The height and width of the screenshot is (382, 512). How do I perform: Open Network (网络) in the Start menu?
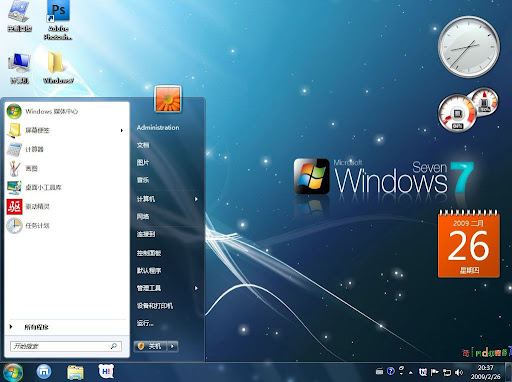(x=143, y=217)
